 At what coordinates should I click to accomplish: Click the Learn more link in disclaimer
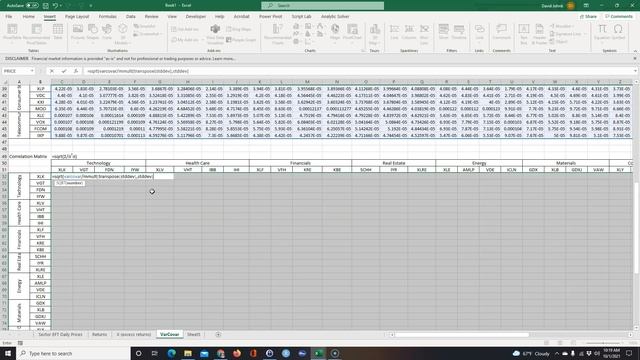click(x=224, y=59)
